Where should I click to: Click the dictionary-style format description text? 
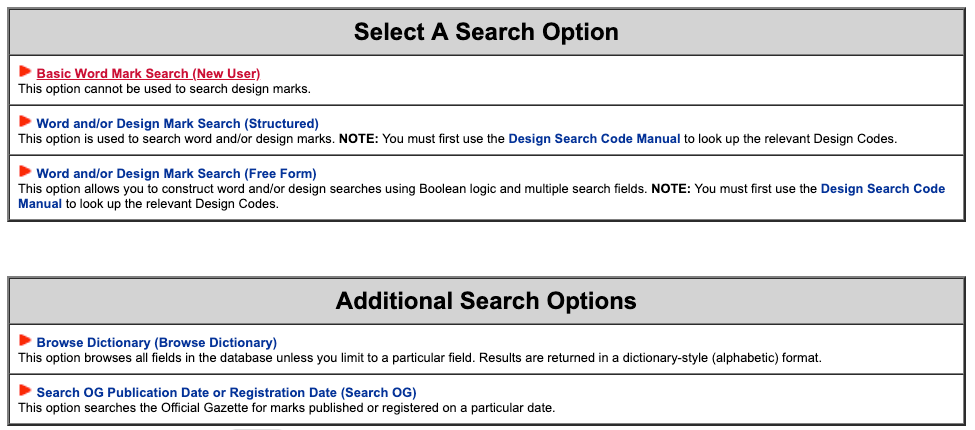click(x=420, y=359)
